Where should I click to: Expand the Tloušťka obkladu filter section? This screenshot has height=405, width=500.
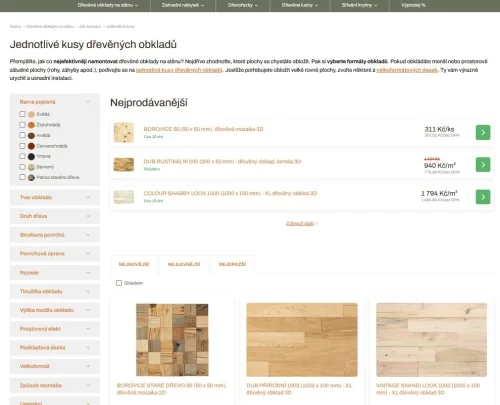click(x=55, y=291)
